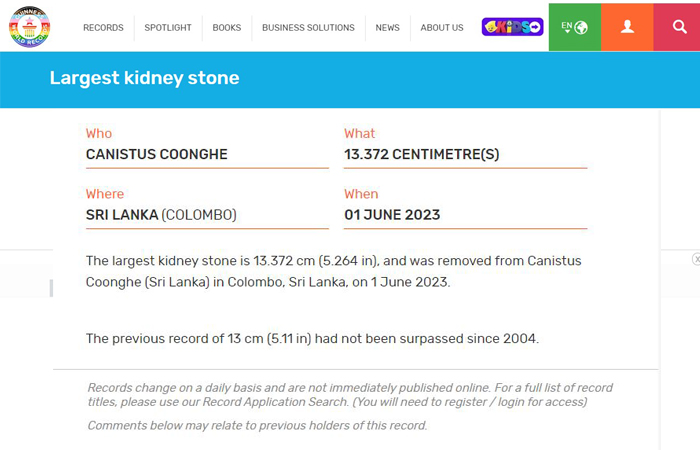Select Books in the navigation bar

[x=227, y=28]
